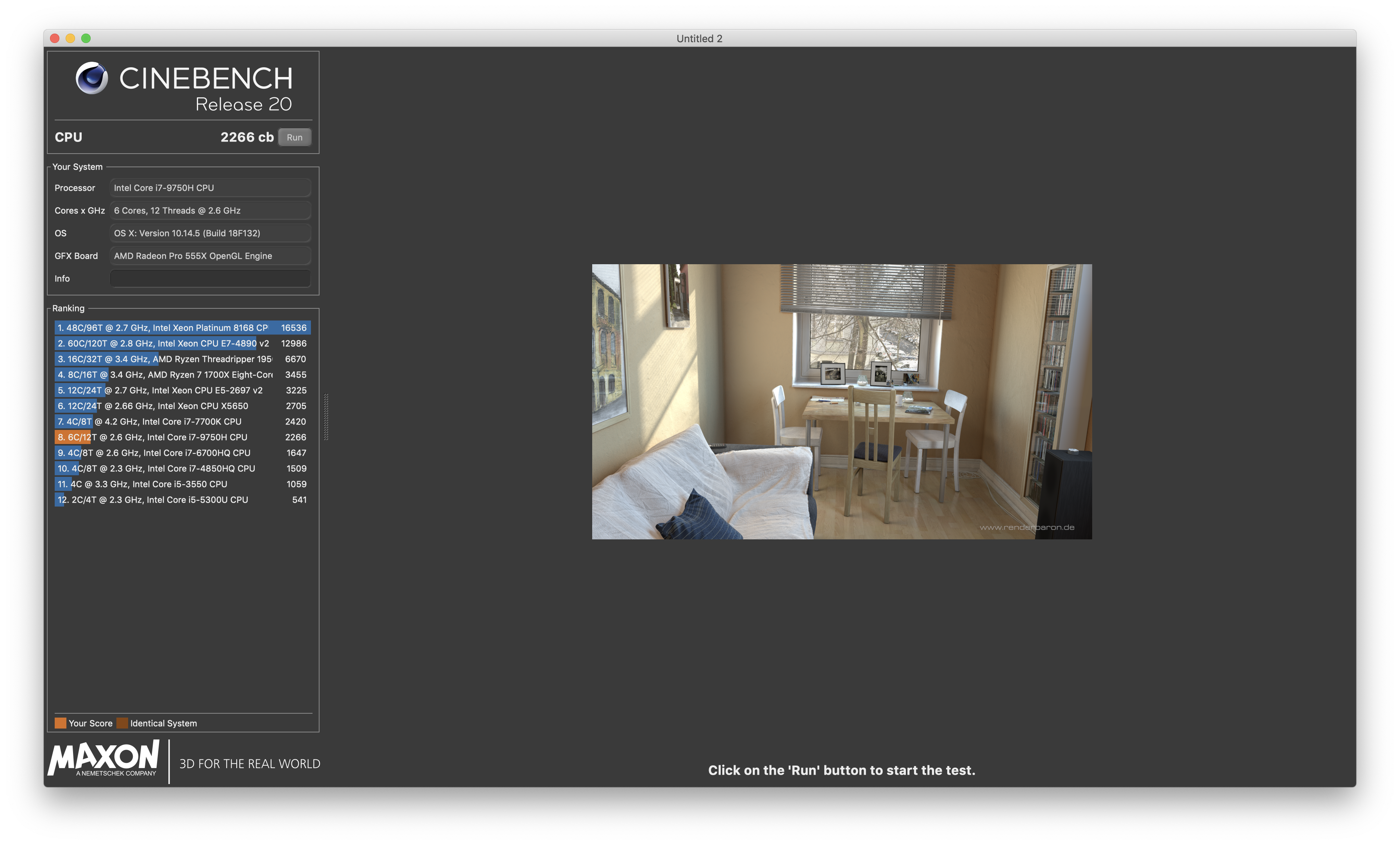Image resolution: width=1400 pixels, height=845 pixels.
Task: Click the Cinebench logo sphere icon
Action: [92, 78]
